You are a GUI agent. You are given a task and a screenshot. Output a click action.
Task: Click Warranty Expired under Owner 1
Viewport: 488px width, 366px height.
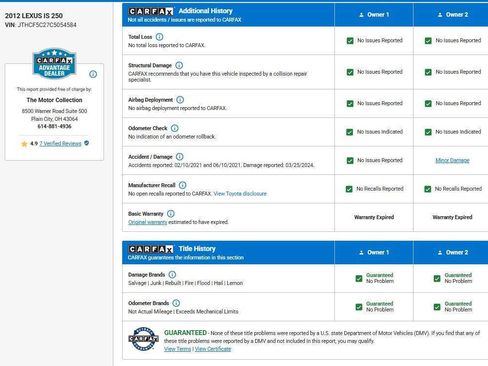pyautogui.click(x=374, y=217)
